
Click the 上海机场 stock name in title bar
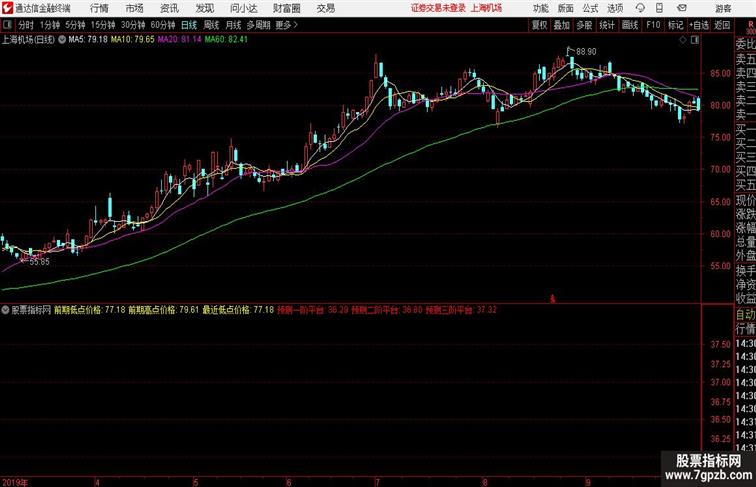click(x=486, y=8)
